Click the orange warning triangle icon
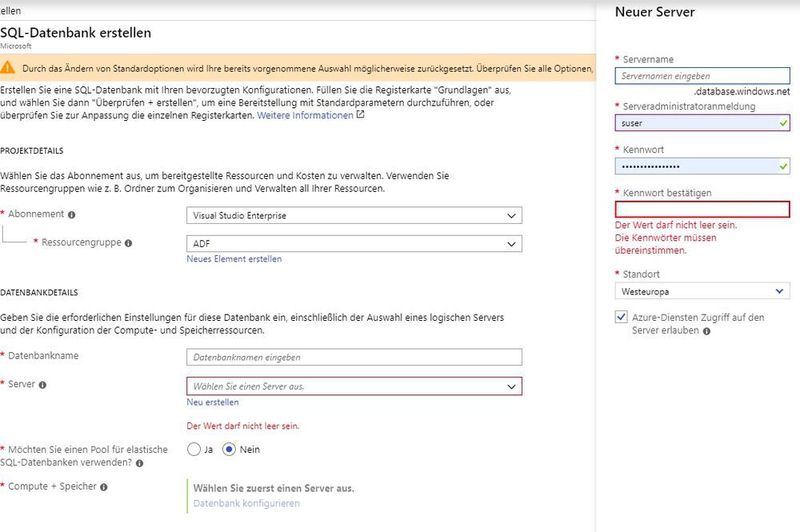The width and height of the screenshot is (800, 532). coord(9,68)
